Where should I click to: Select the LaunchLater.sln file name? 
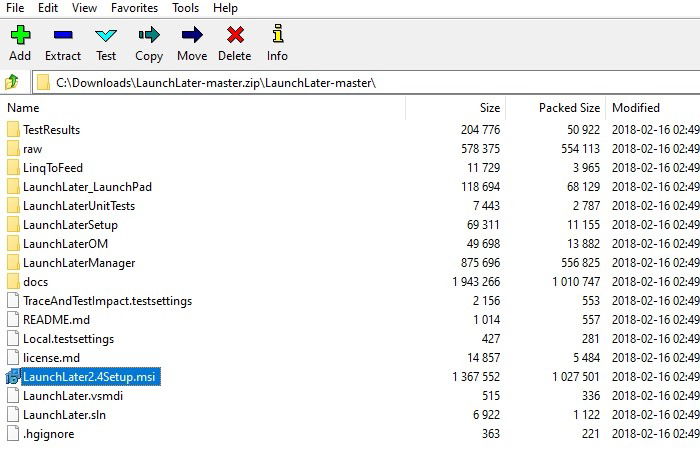pyautogui.click(x=64, y=415)
